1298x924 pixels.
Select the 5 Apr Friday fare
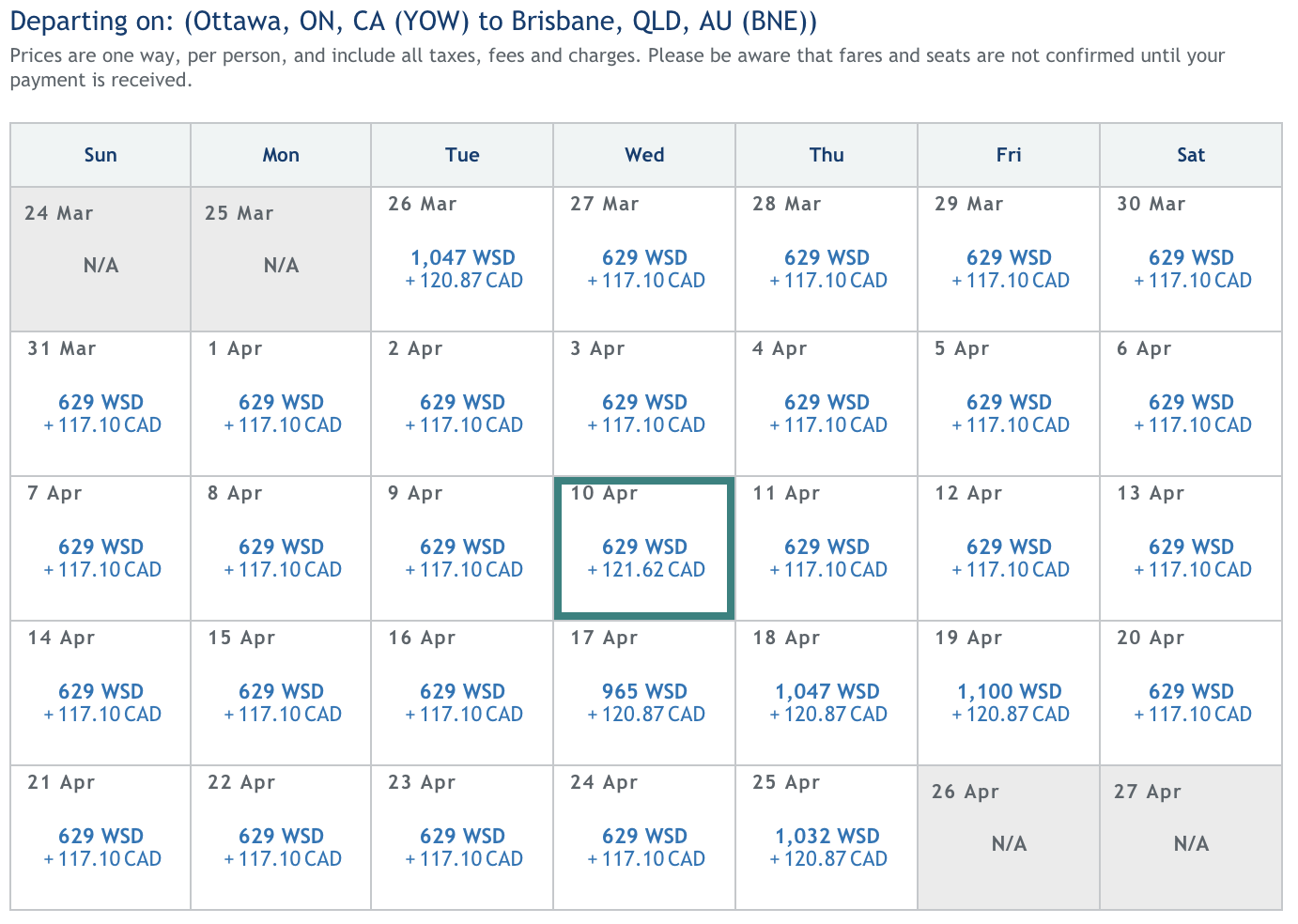[x=1009, y=404]
